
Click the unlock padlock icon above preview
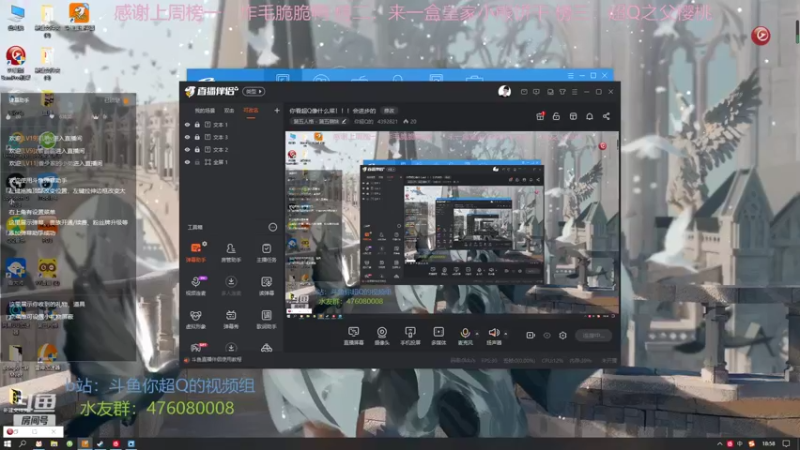click(556, 116)
